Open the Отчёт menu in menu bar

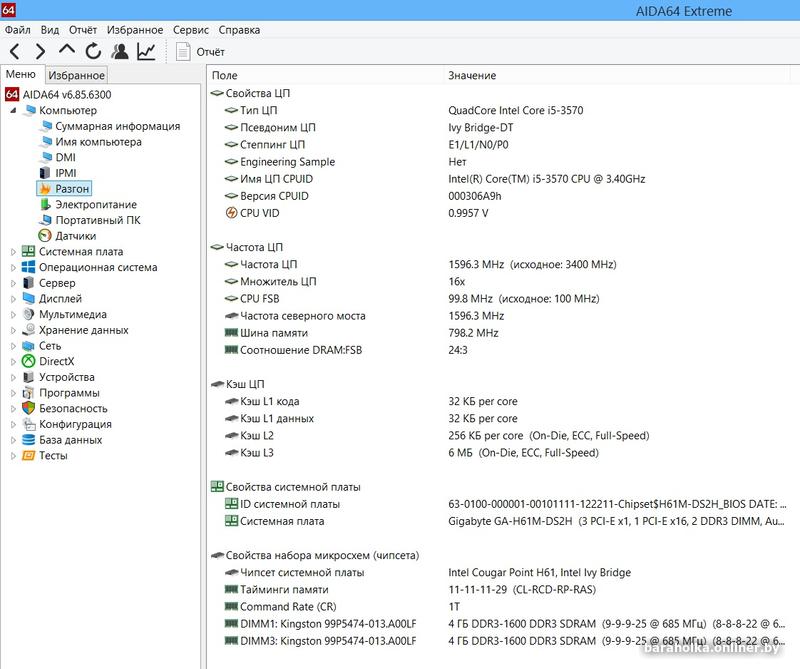click(x=83, y=30)
